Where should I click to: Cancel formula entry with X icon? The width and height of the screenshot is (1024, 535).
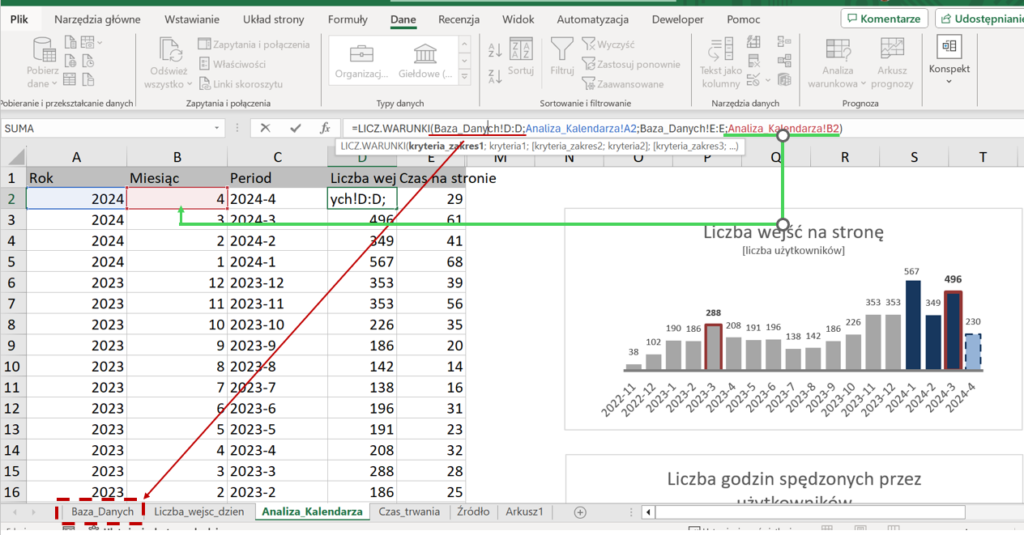[265, 128]
